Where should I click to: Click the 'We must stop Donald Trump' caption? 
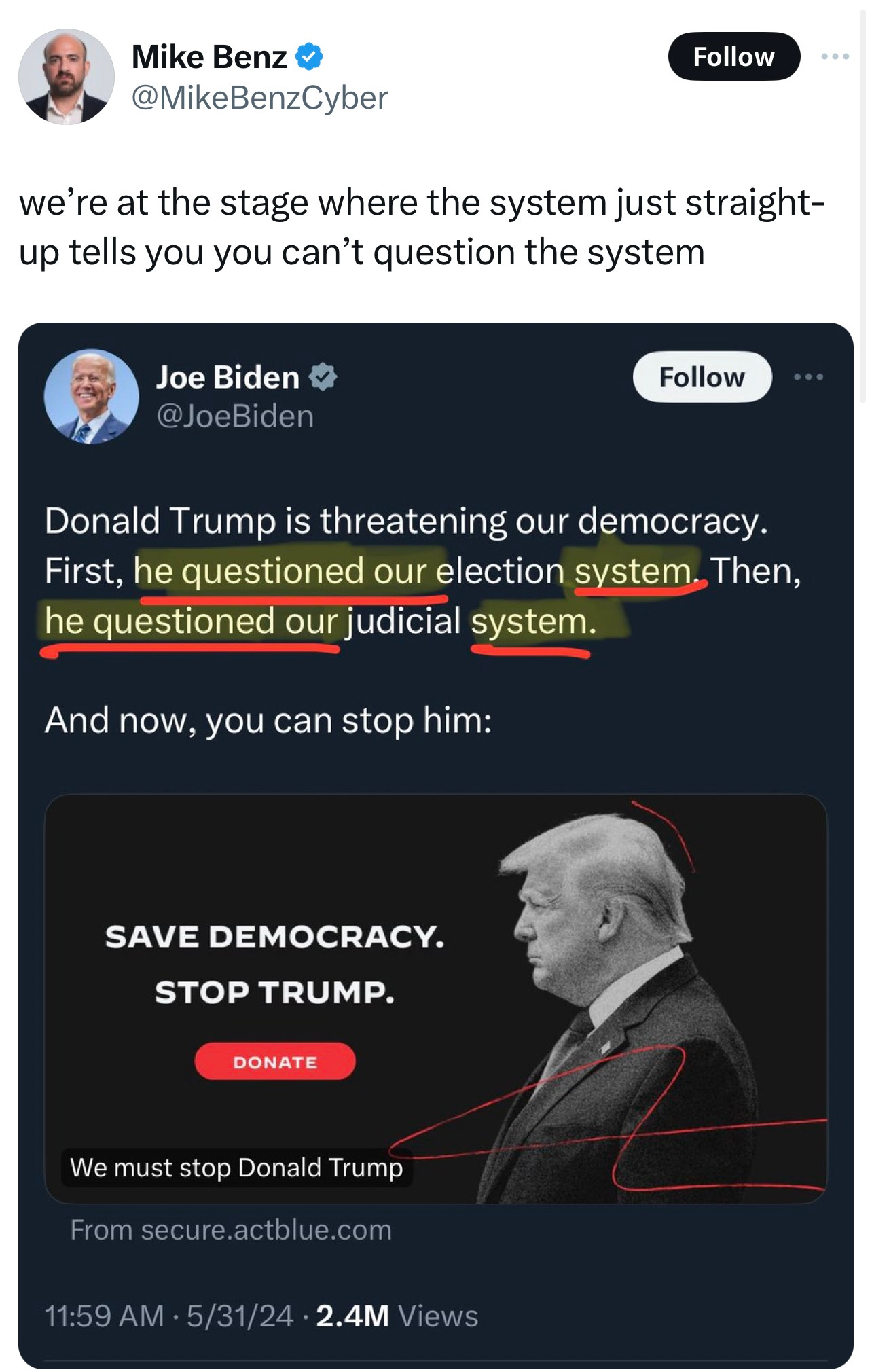point(236,1168)
